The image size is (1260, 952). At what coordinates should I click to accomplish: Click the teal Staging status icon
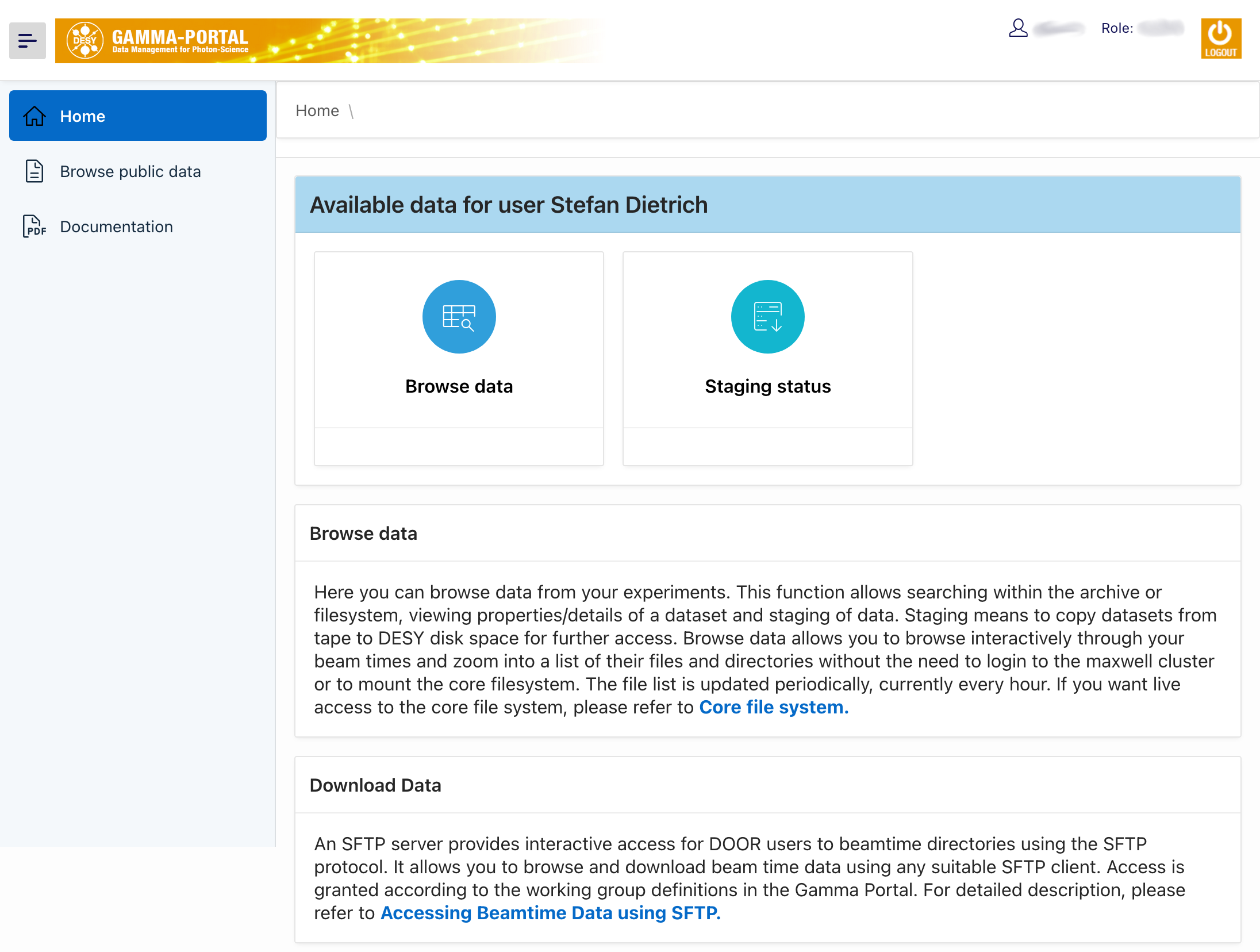[x=767, y=317]
